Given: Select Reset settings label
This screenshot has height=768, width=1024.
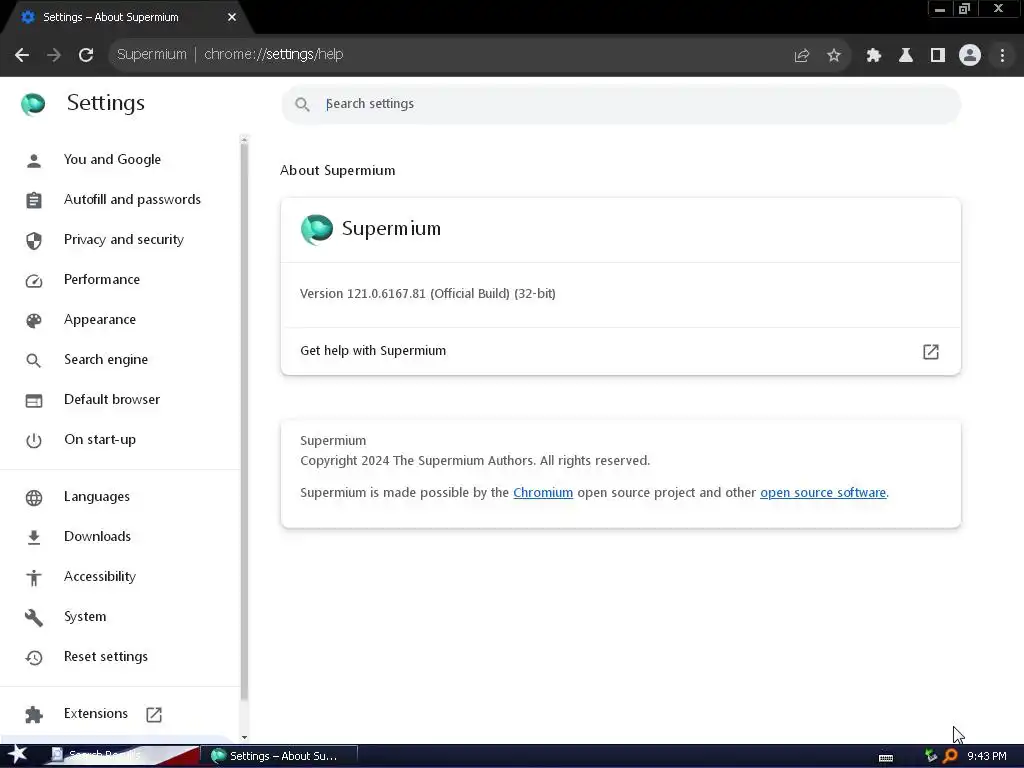Looking at the screenshot, I should [x=106, y=656].
